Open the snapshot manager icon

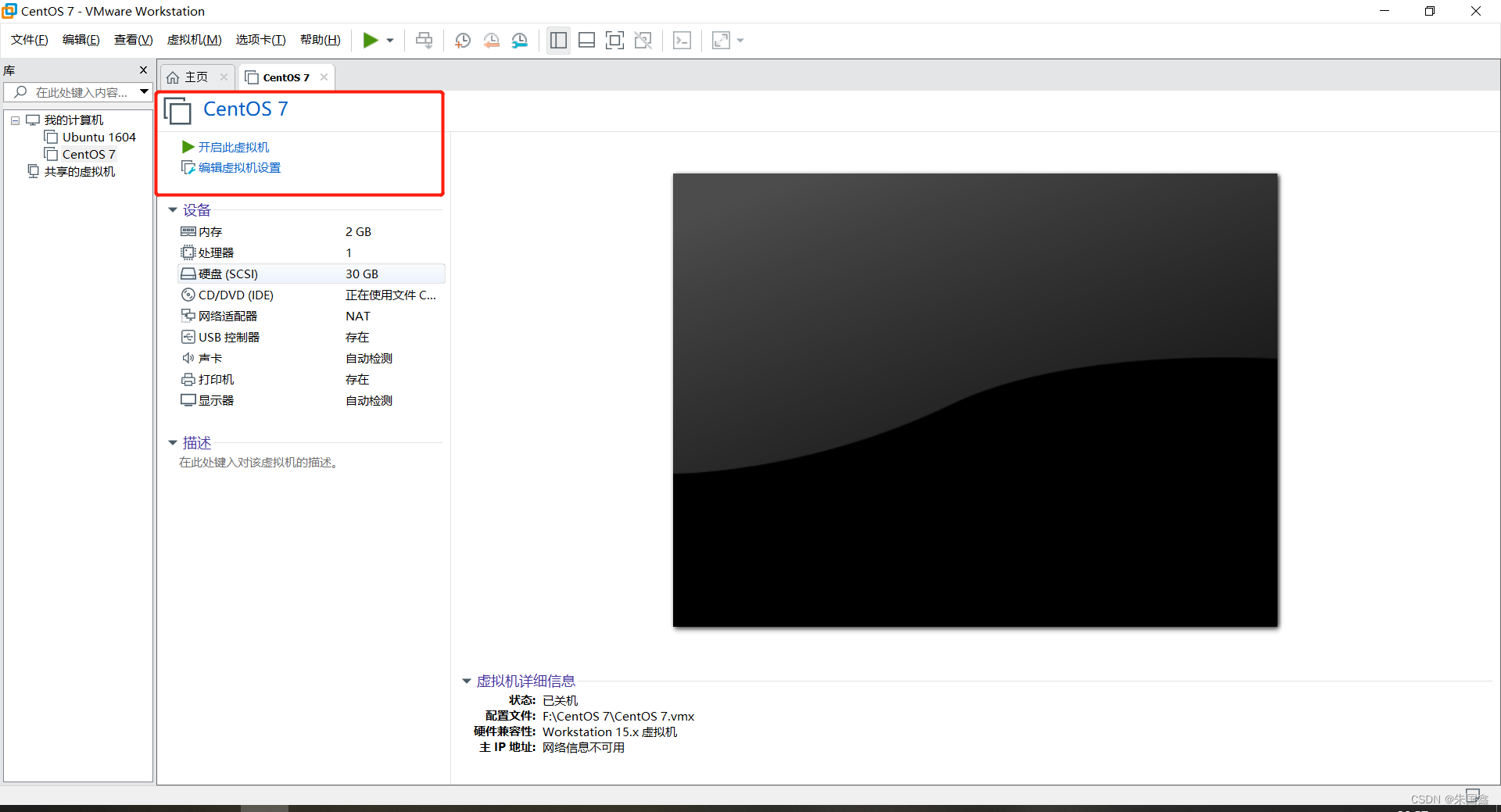point(520,40)
